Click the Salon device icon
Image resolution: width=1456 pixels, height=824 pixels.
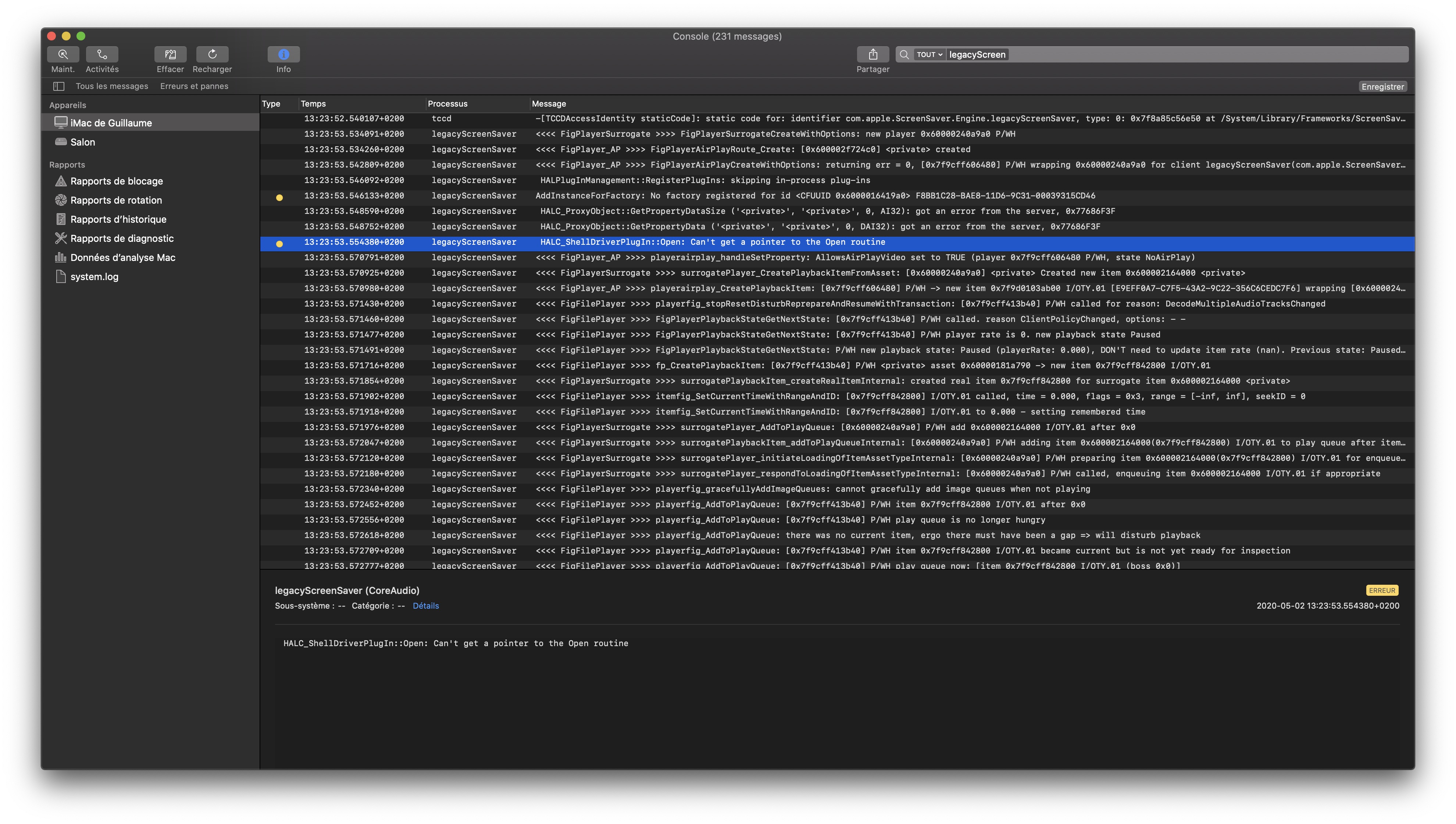tap(61, 141)
